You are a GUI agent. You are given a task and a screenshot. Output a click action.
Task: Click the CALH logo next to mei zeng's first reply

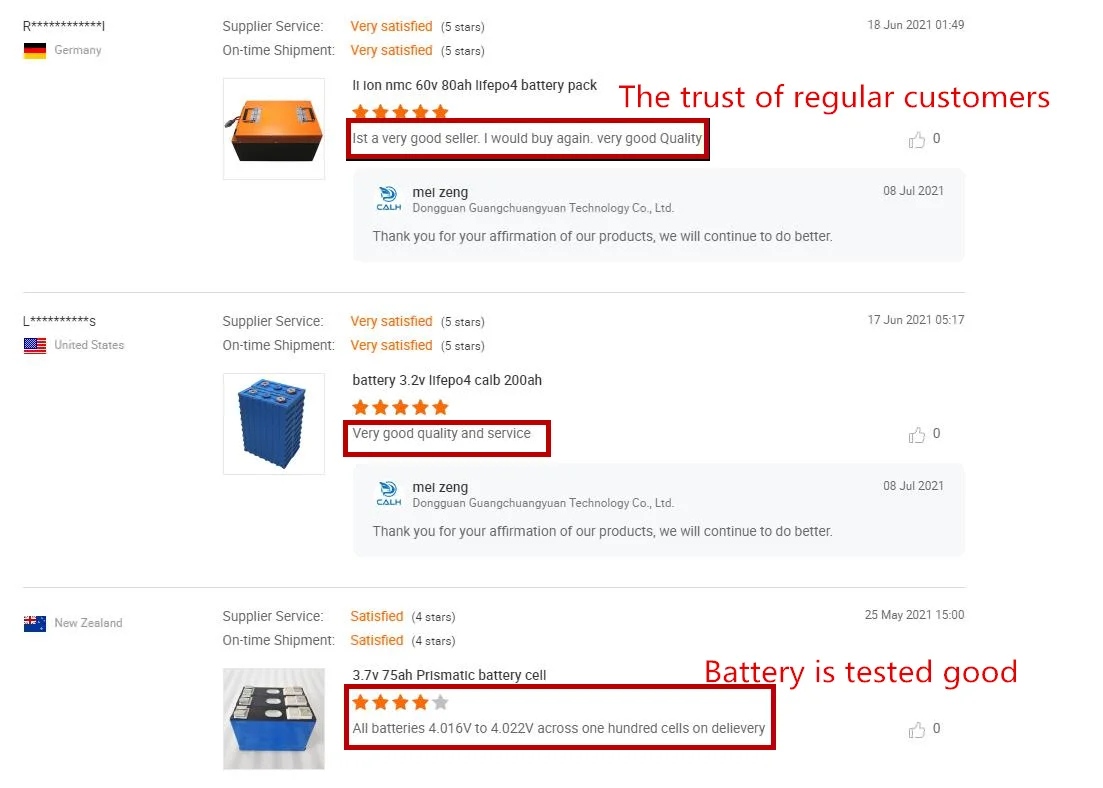click(x=388, y=197)
